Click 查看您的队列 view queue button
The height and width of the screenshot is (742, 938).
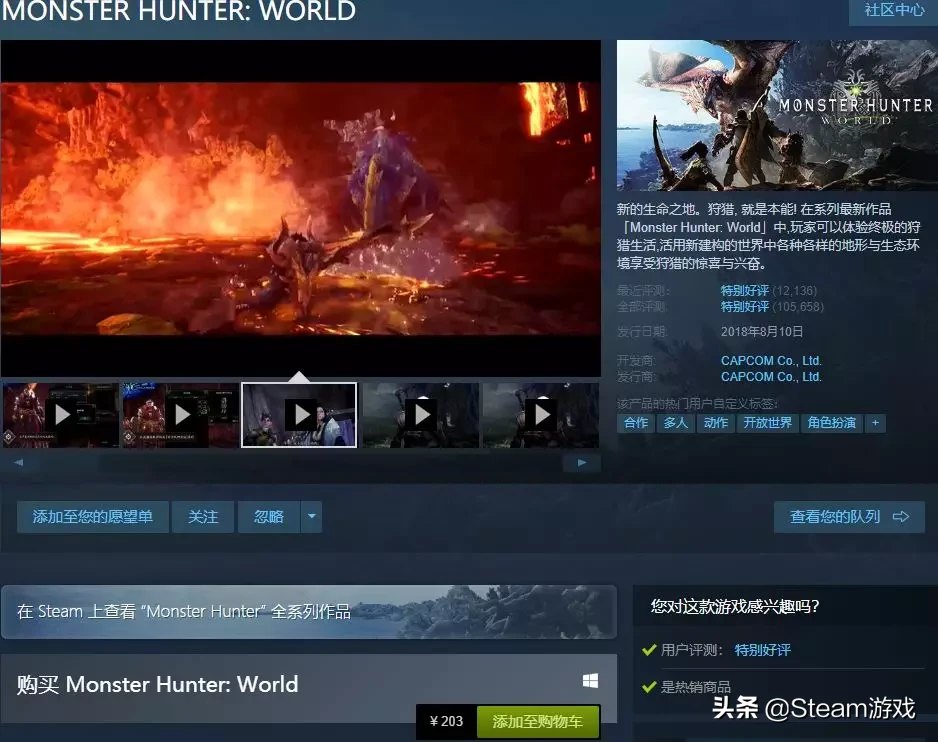tap(849, 517)
